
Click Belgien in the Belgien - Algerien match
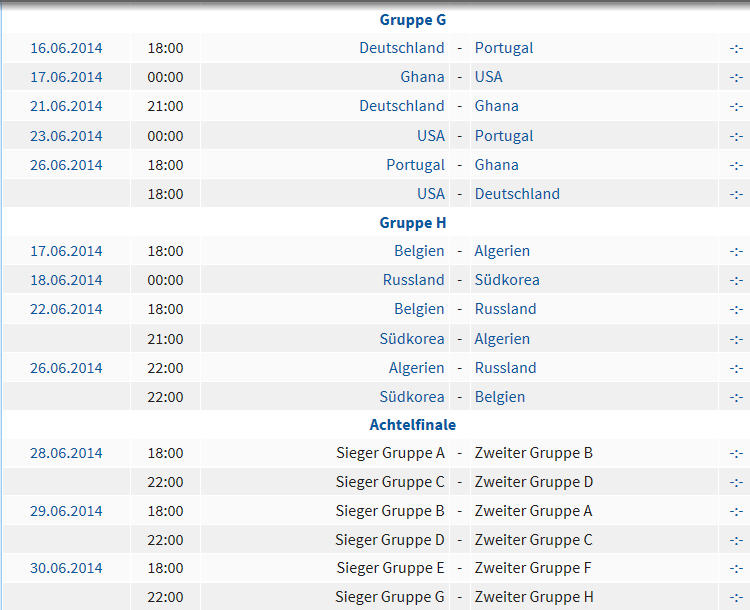[419, 251]
